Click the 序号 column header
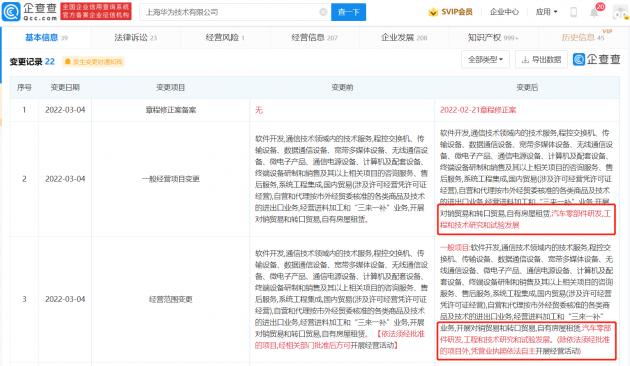This screenshot has width=630, height=366. pos(24,87)
